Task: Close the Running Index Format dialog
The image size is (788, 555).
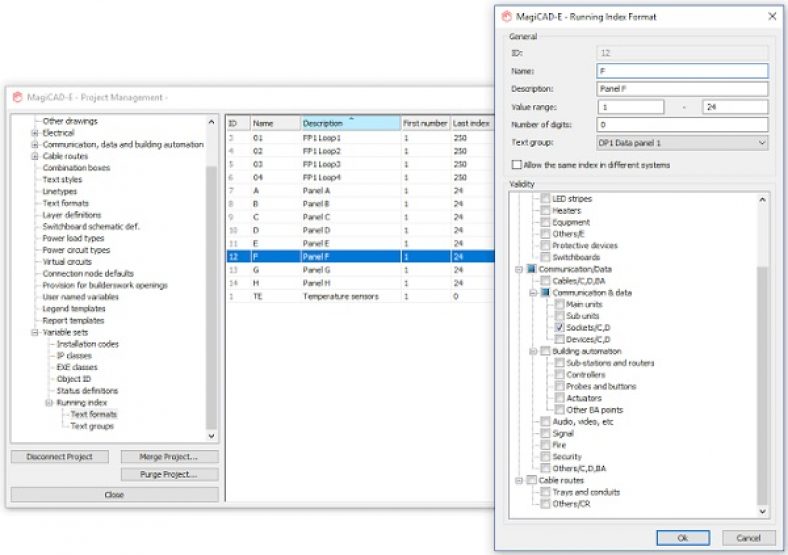Action: tap(772, 17)
